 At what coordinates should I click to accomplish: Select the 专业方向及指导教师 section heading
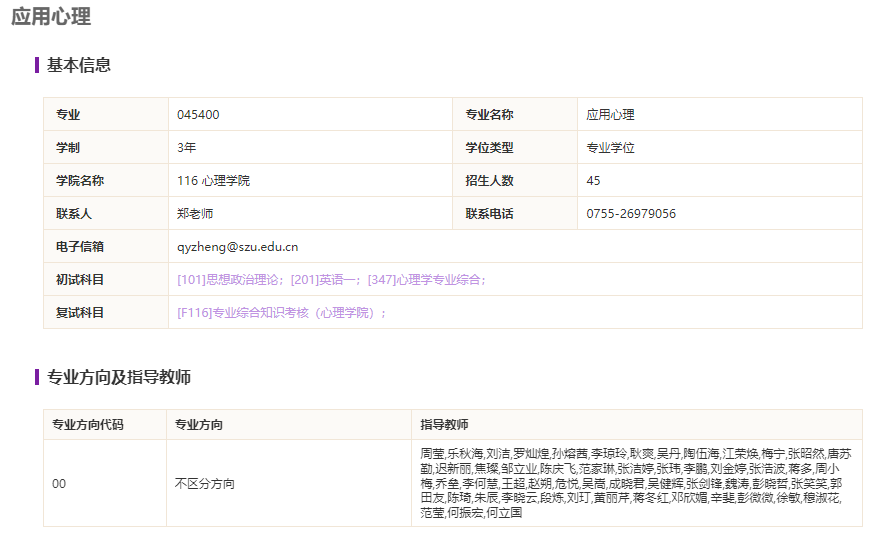[118, 378]
